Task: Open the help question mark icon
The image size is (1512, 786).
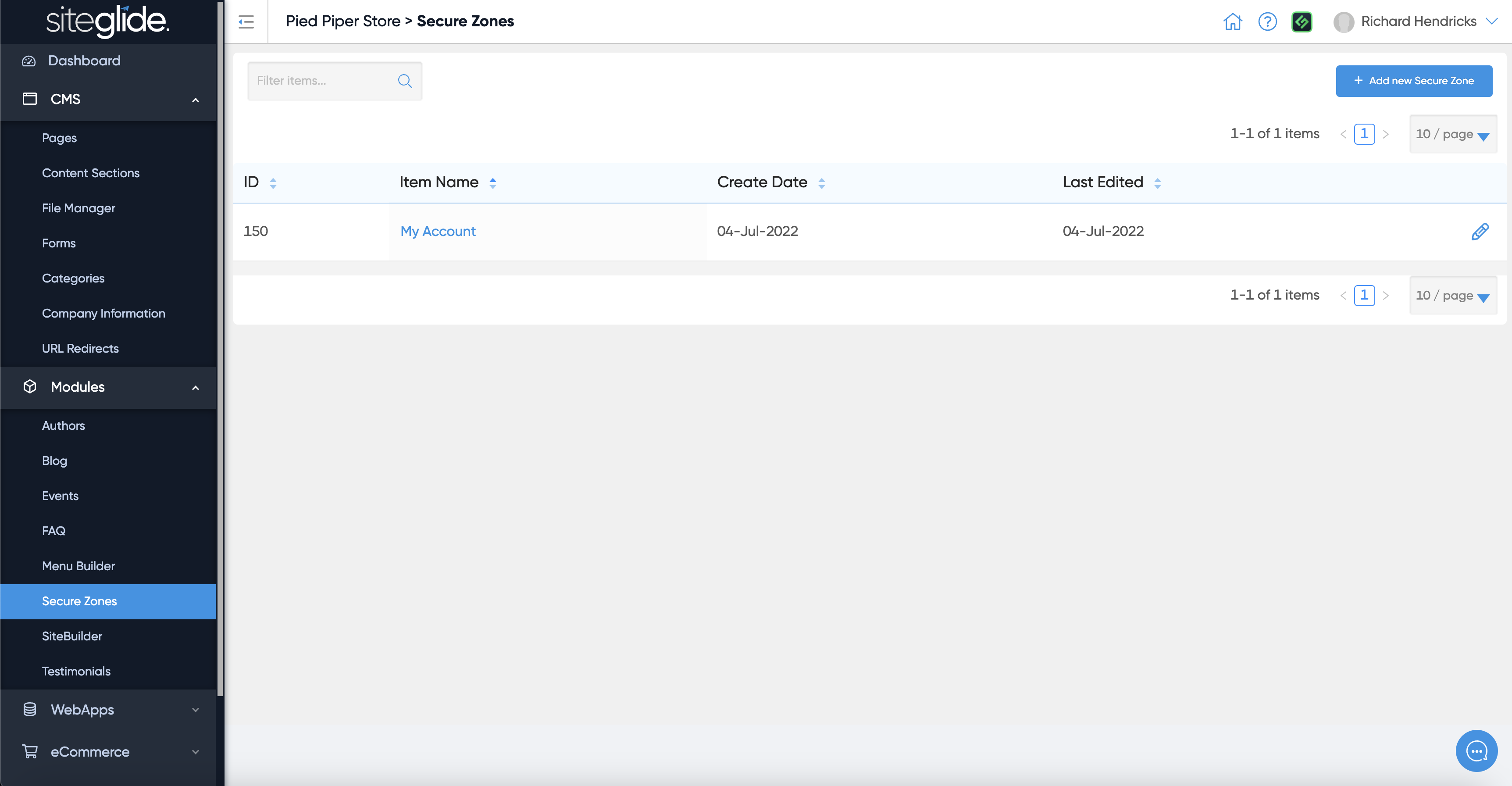Action: click(1267, 22)
